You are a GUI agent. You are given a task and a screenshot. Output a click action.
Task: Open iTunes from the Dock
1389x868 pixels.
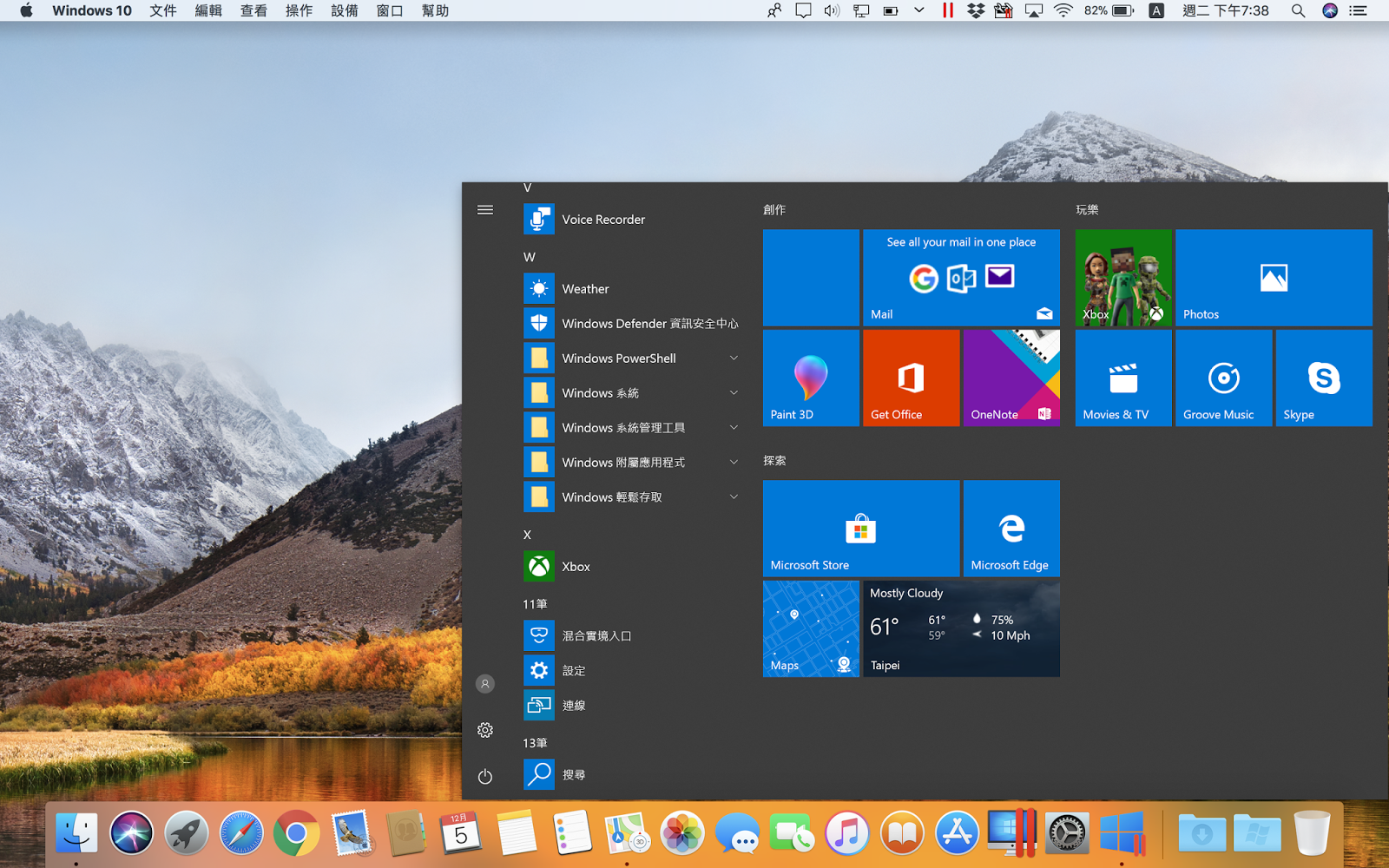(847, 834)
